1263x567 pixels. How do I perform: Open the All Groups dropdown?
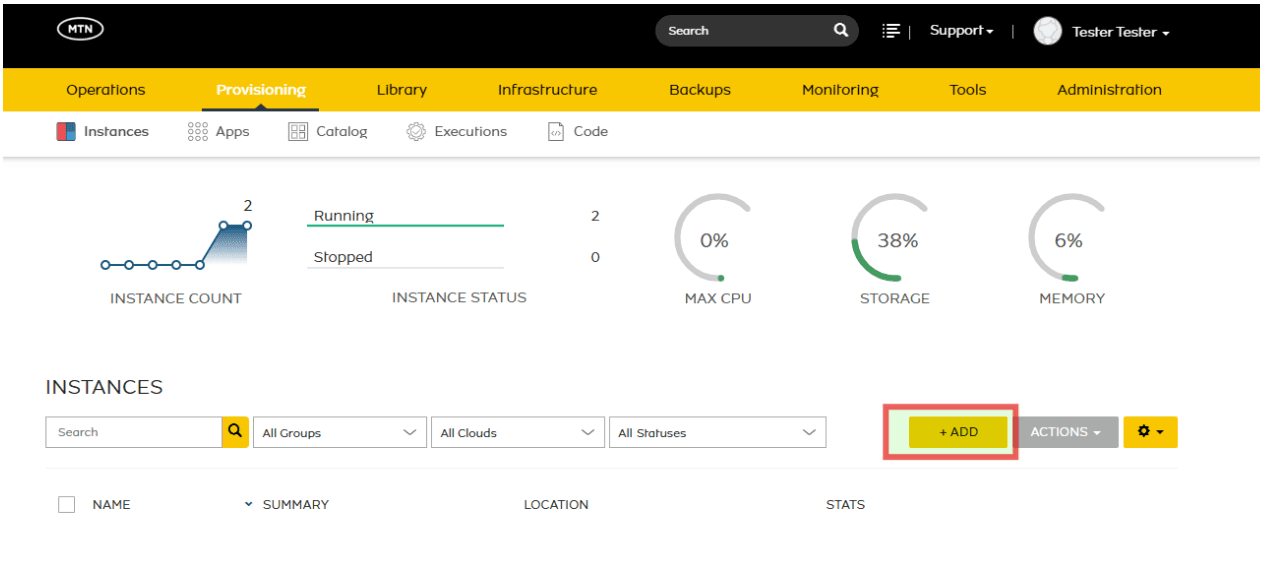(x=339, y=432)
